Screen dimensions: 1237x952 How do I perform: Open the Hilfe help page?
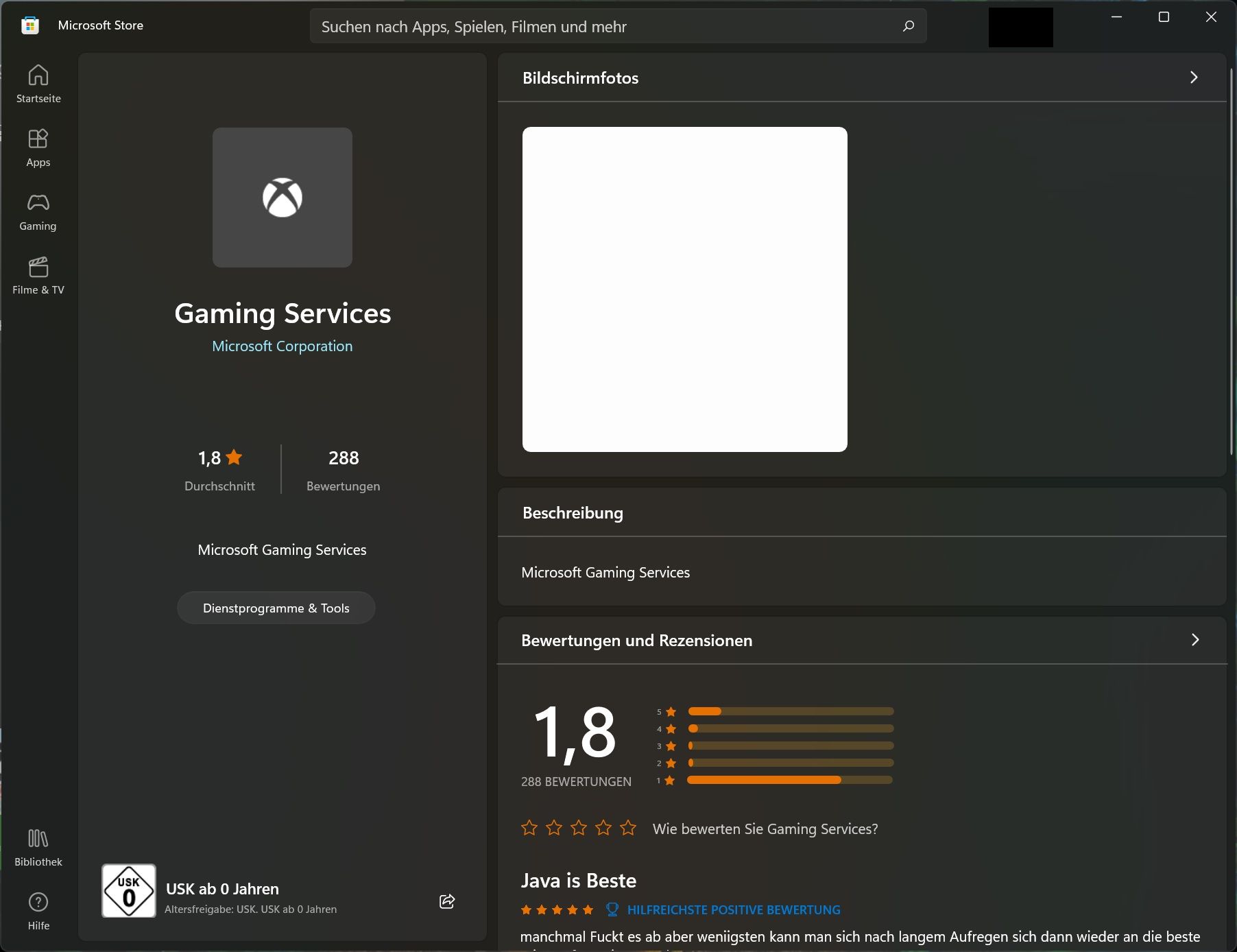(38, 911)
